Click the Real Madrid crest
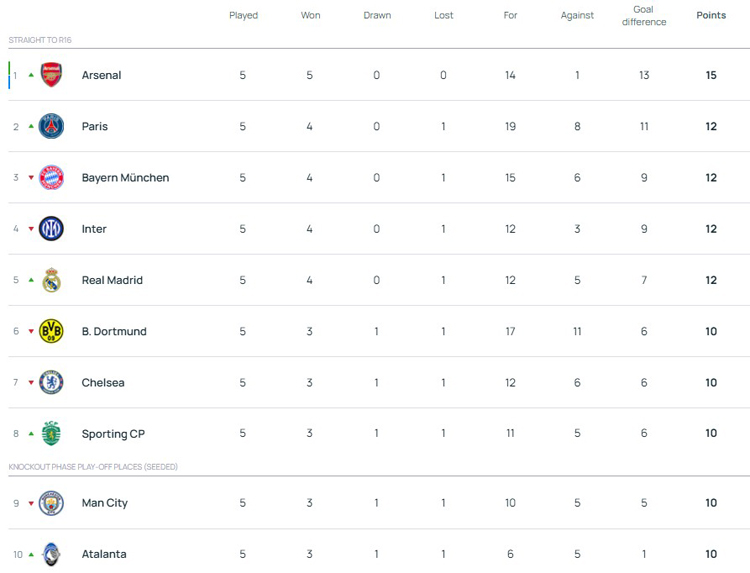This screenshot has width=750, height=573. point(51,280)
